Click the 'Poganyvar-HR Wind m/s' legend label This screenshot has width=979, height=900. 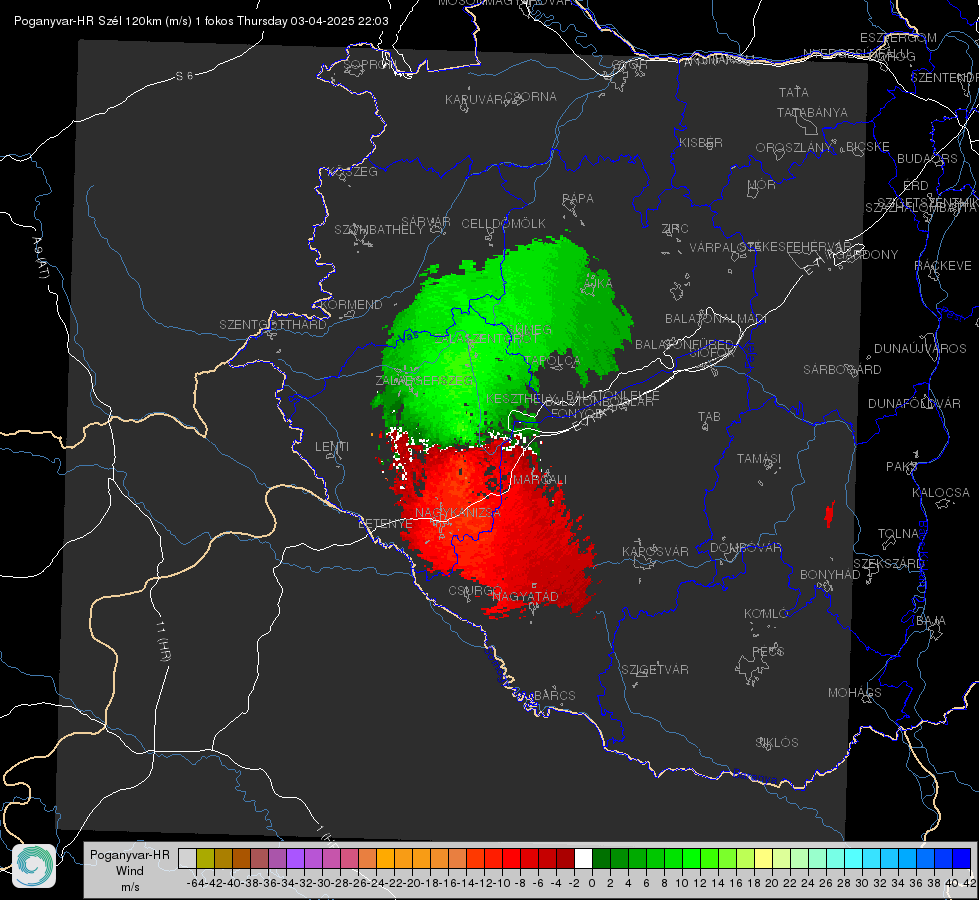point(130,871)
